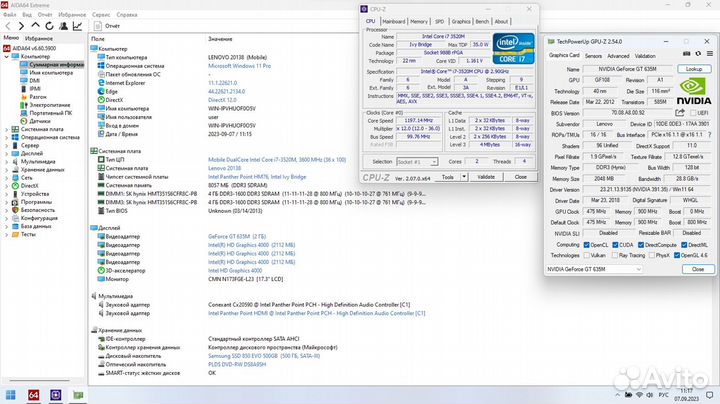Go up one level in AIDA64
The image size is (720, 404).
[35, 26]
